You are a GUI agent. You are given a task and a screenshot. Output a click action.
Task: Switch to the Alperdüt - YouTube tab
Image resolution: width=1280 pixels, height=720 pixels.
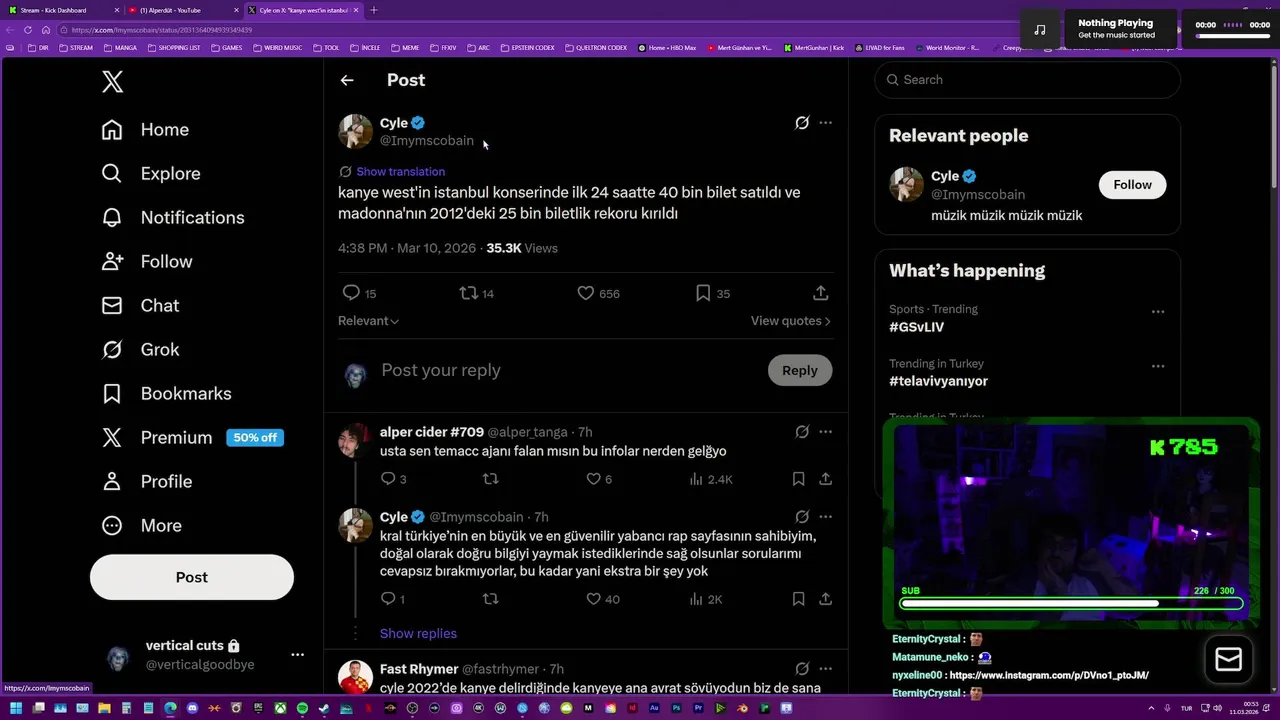point(182,10)
